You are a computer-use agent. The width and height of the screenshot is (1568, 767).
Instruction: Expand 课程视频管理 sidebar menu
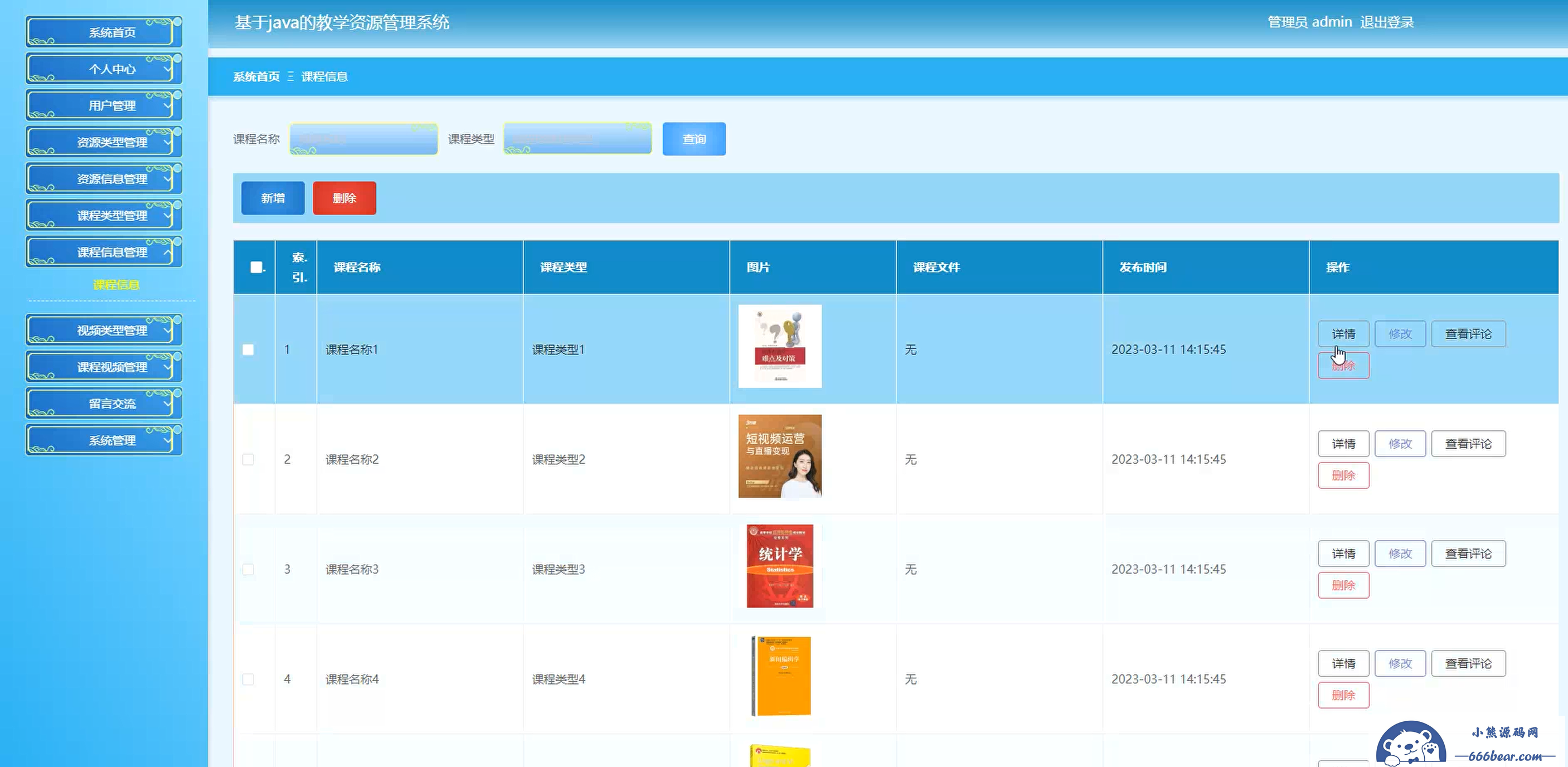[x=104, y=366]
